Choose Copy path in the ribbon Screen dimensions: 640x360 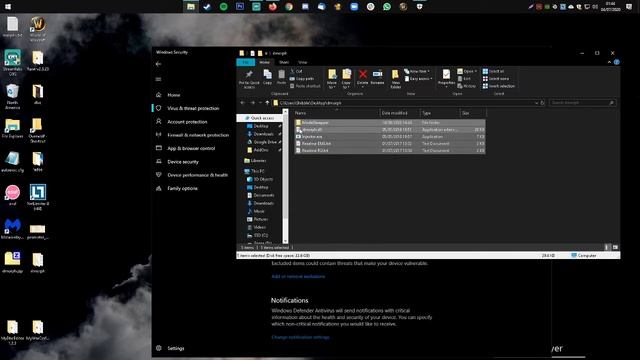pos(302,78)
